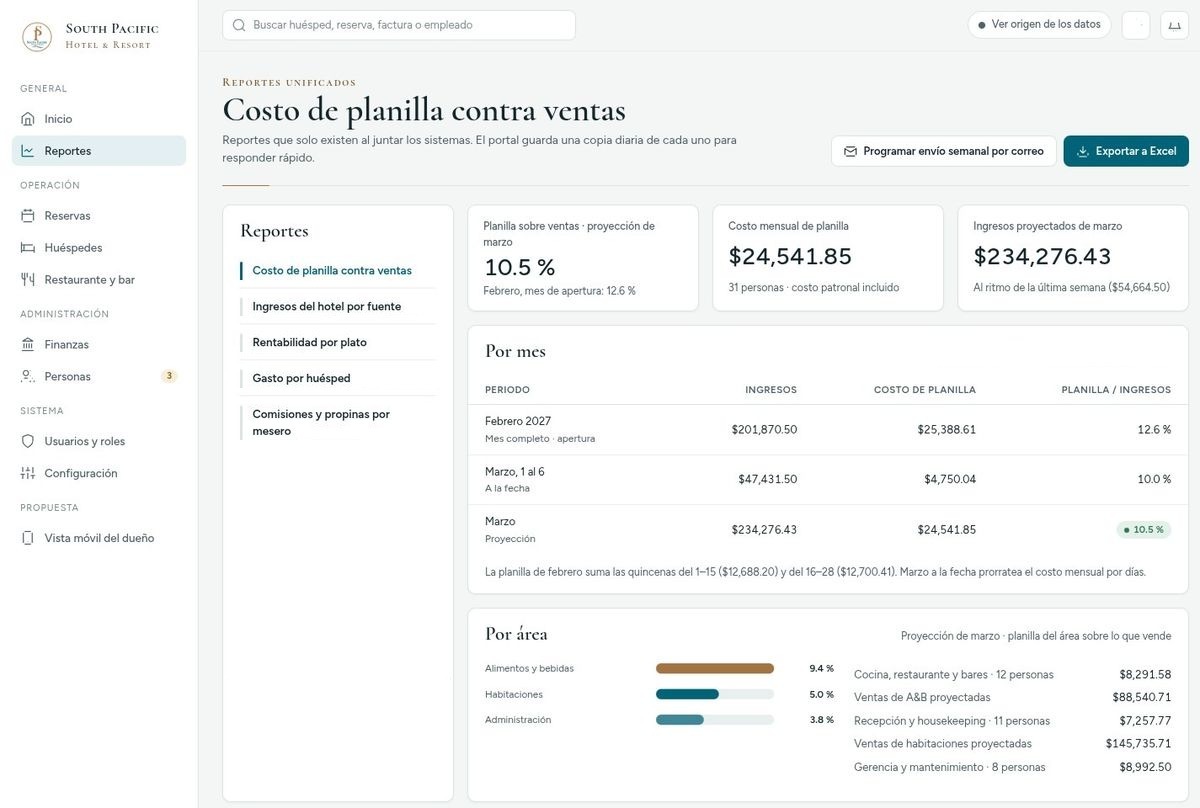
Task: Select the Reportes chart icon in sidebar
Action: point(28,151)
